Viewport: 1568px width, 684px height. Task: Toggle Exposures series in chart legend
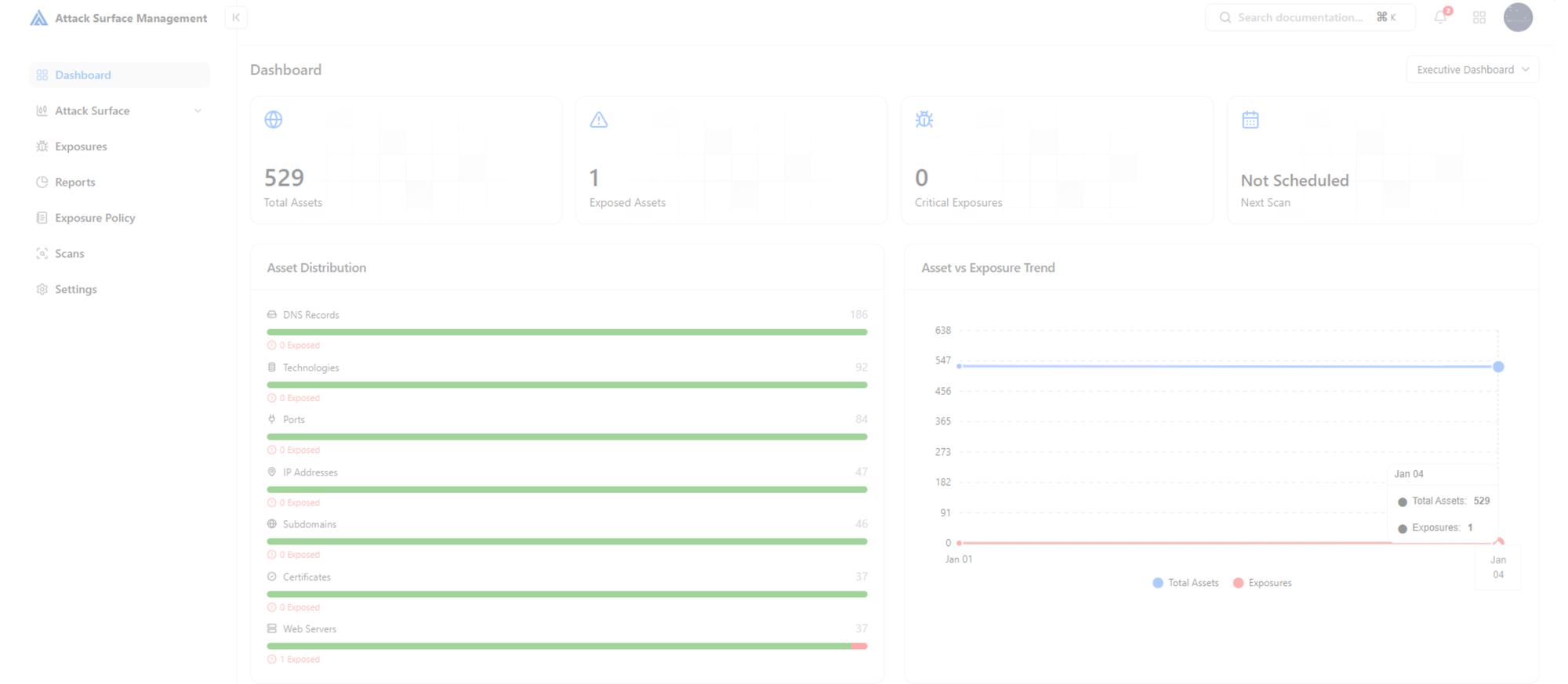click(x=1262, y=583)
